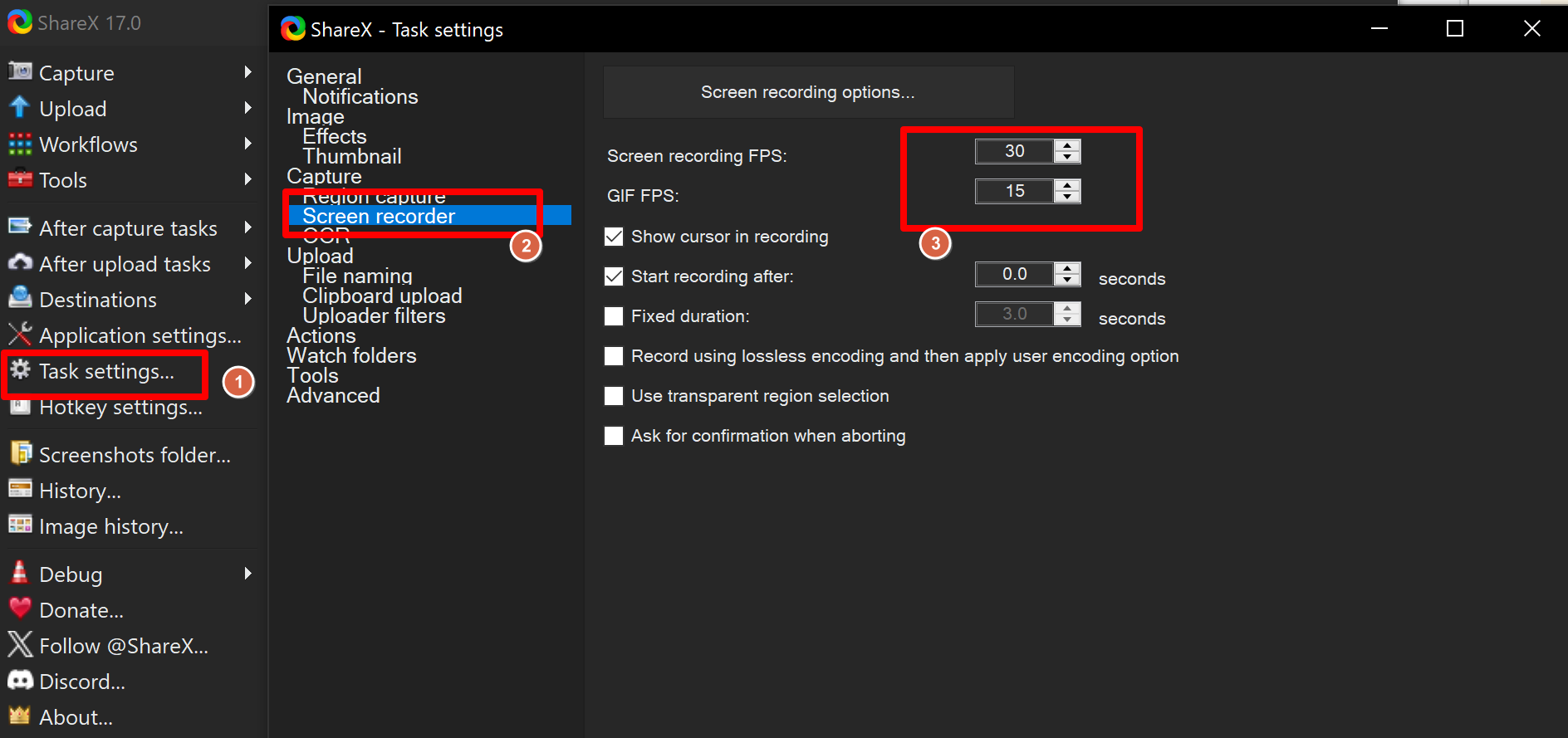Select Thumbnail under Image
Screen dimensions: 1568x738
point(352,156)
